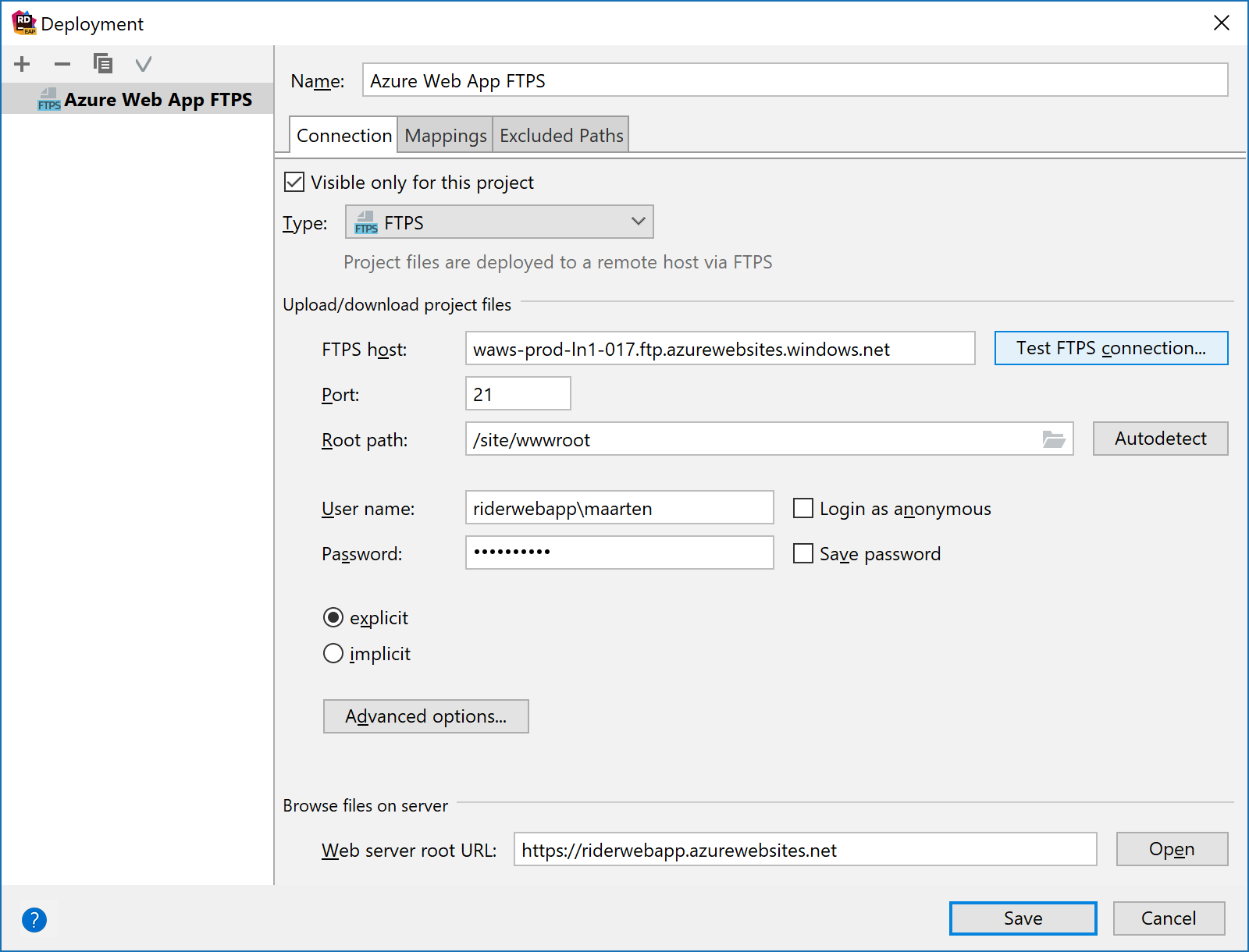Uncheck Visible only for this project

[294, 182]
